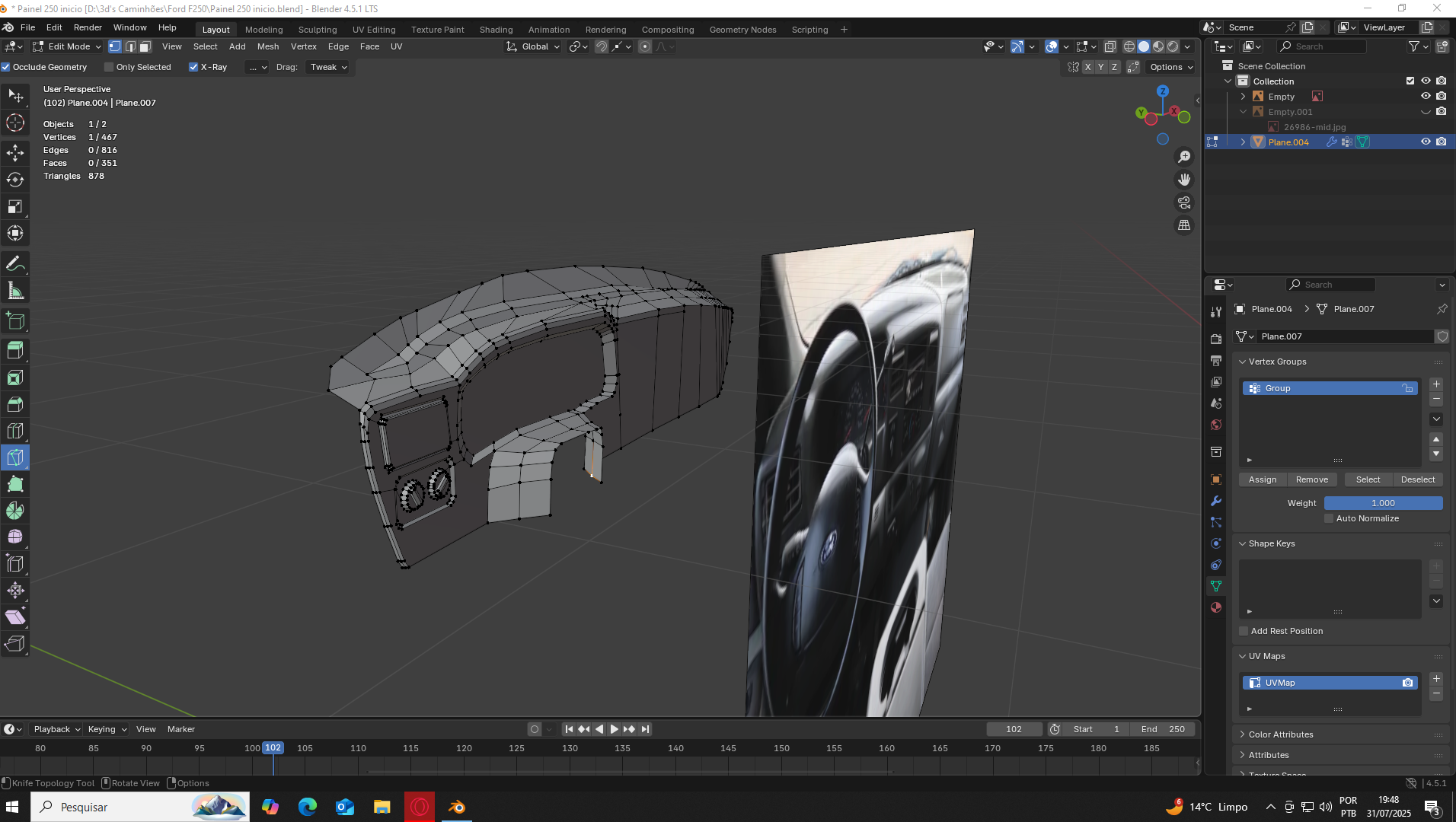Expand the Color Attributes panel
This screenshot has height=822, width=1456.
[x=1281, y=734]
